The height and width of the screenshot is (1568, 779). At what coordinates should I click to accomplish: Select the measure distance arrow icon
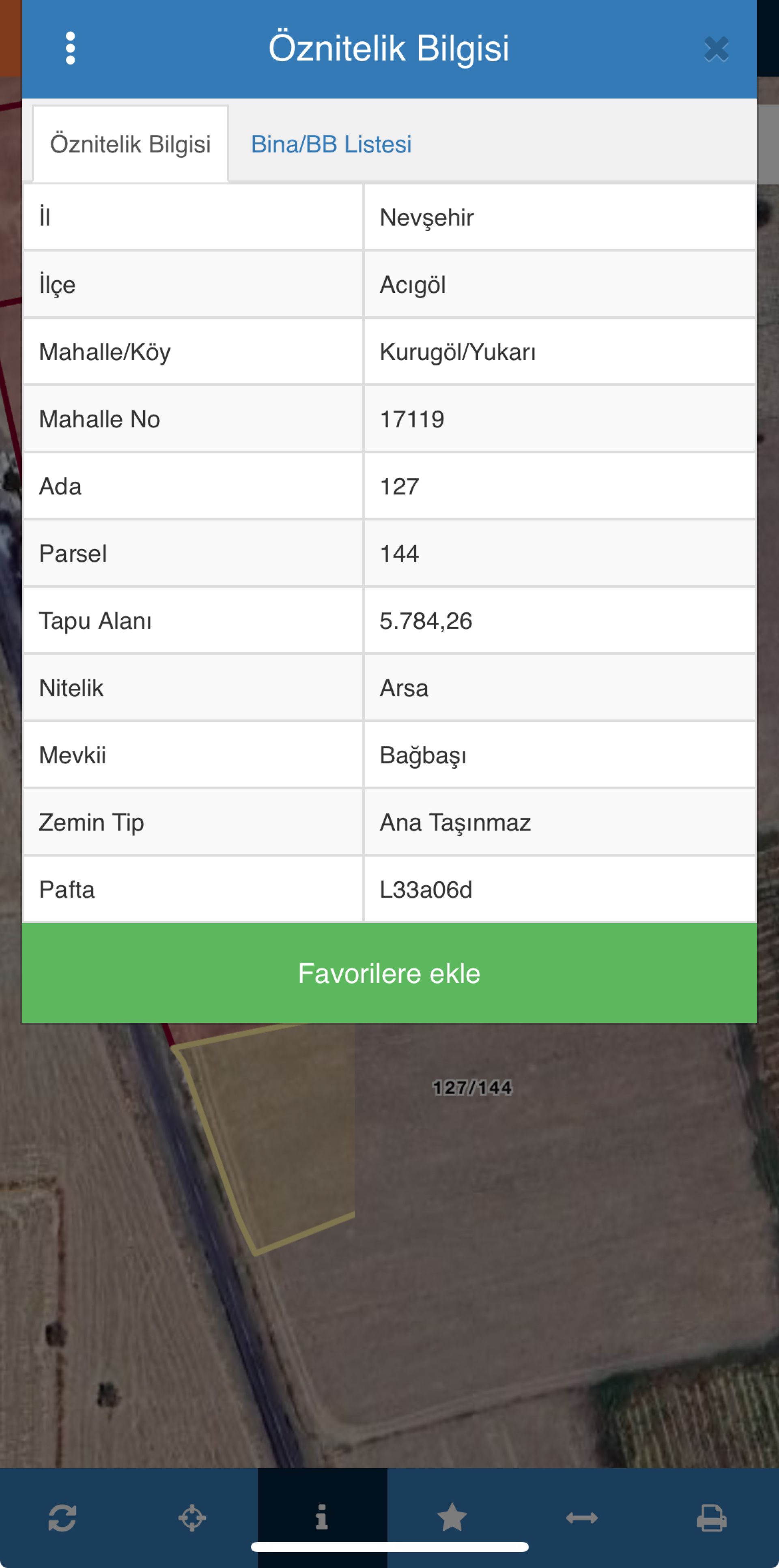click(582, 1517)
